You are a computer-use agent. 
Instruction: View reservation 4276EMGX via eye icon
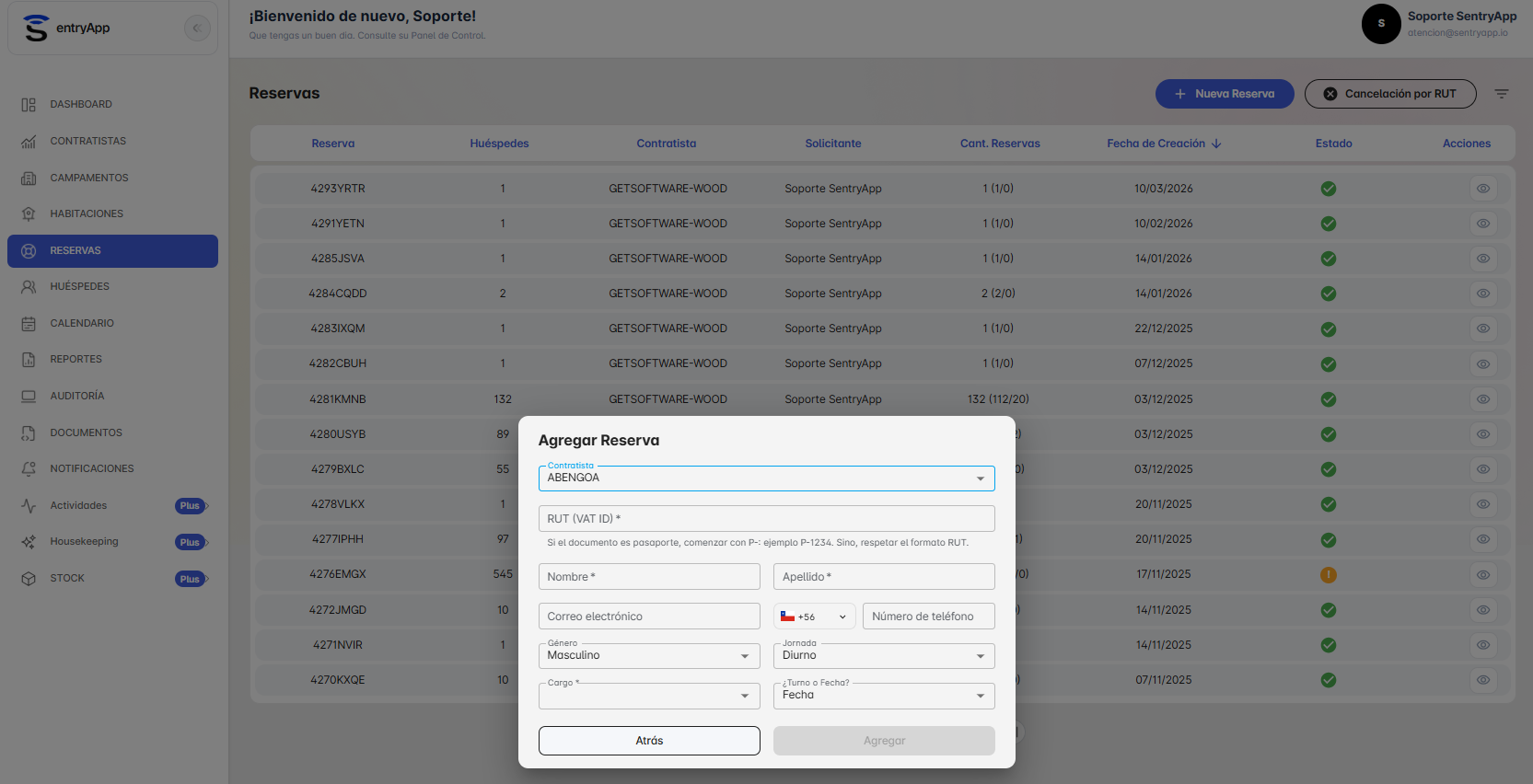(1483, 574)
